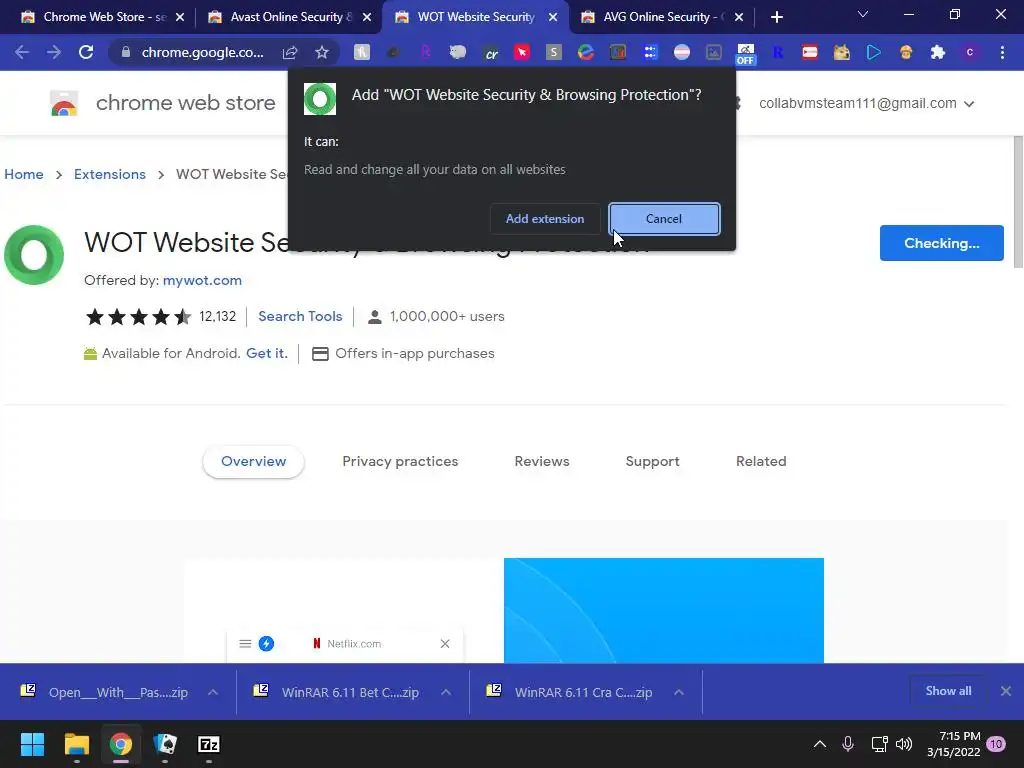Click the striped circle extension icon
Image resolution: width=1024 pixels, height=768 pixels.
[x=682, y=52]
